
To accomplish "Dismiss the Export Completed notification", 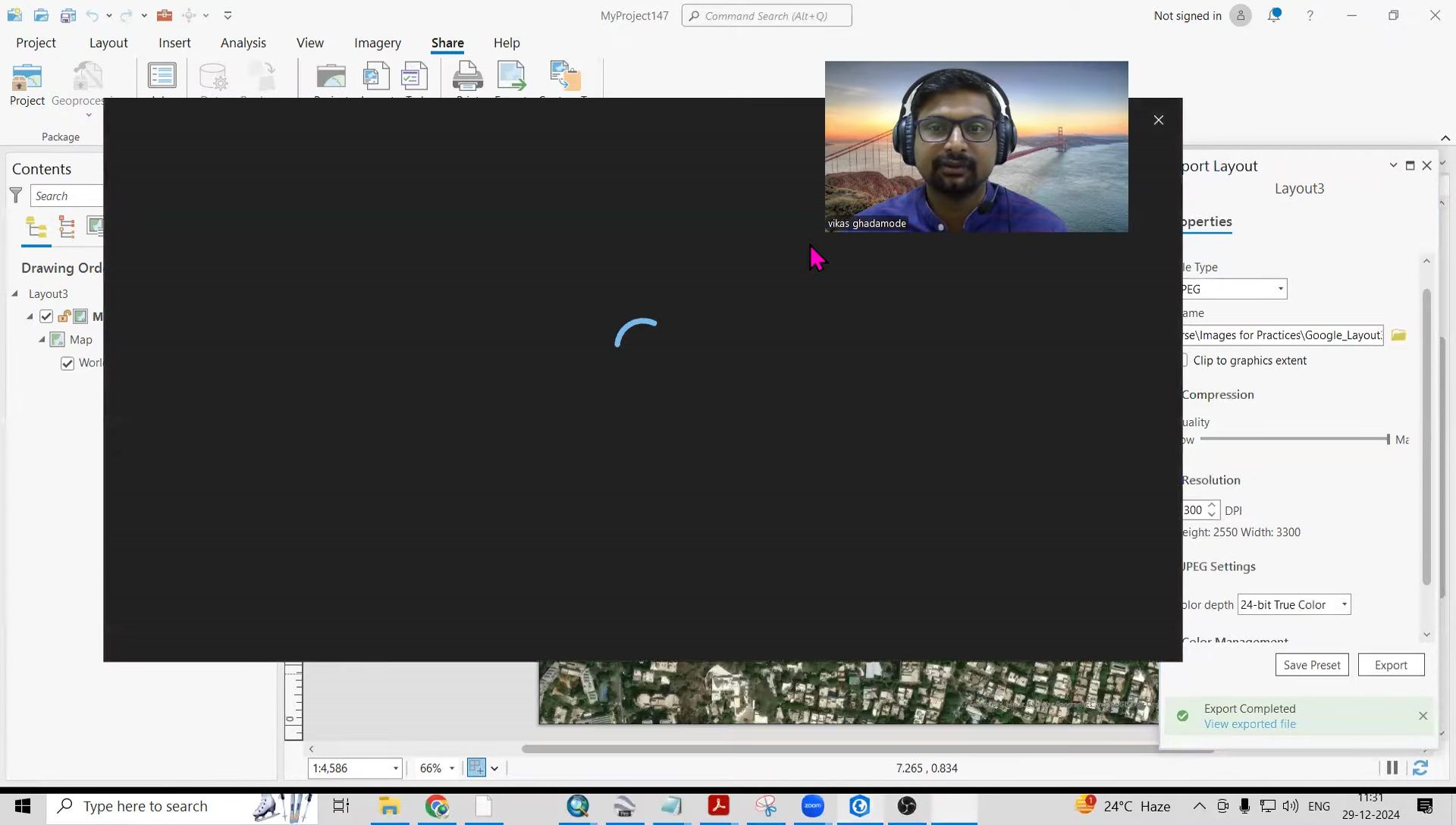I will pyautogui.click(x=1423, y=716).
